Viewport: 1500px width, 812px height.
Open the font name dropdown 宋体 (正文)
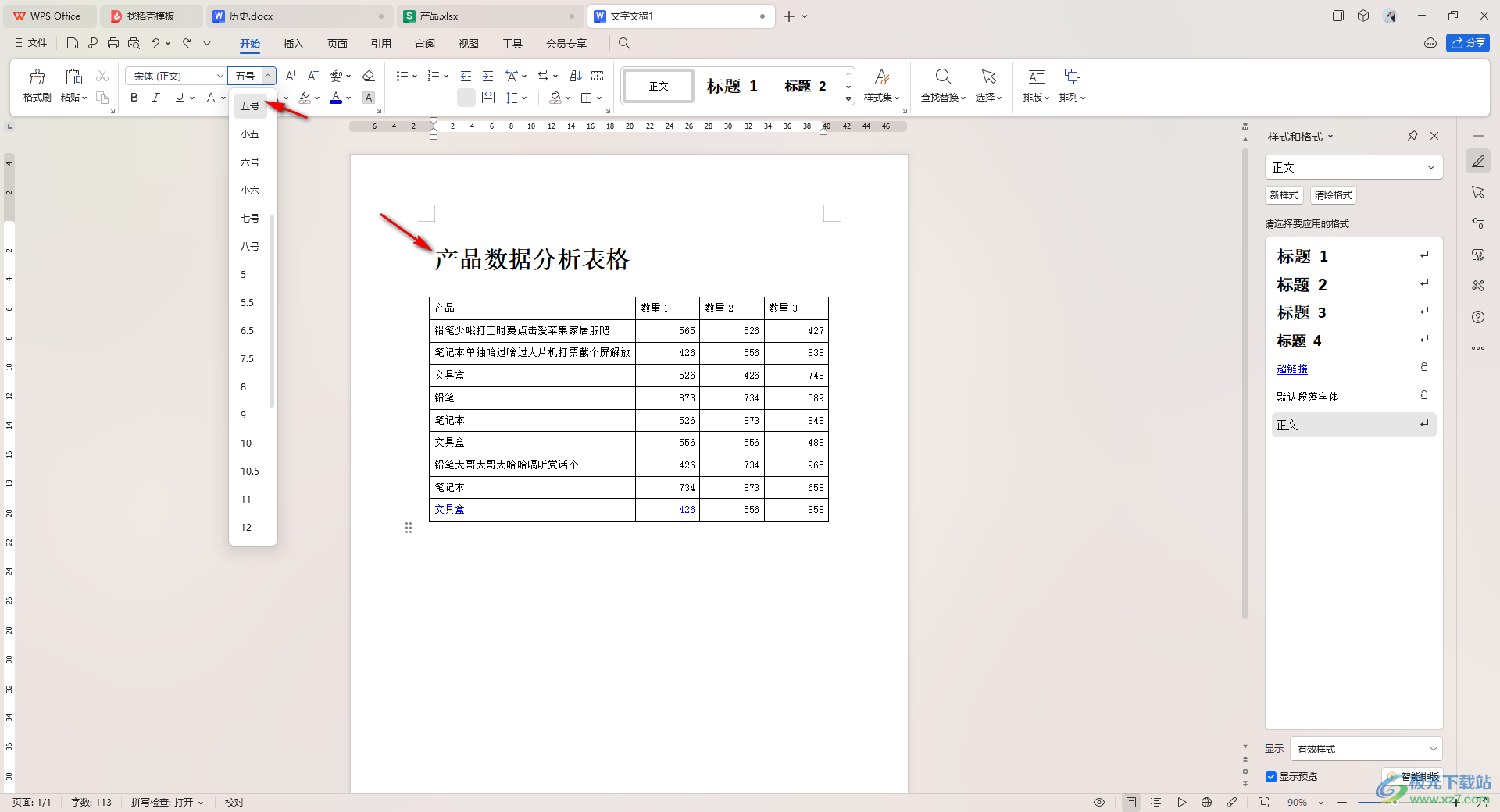[220, 76]
